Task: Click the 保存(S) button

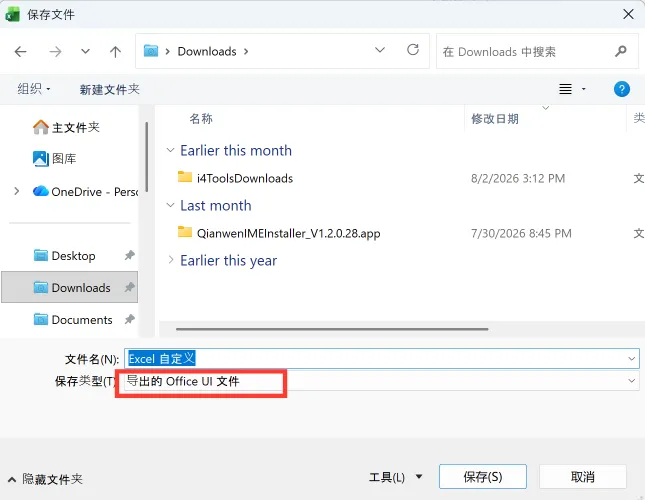Action: pyautogui.click(x=483, y=477)
